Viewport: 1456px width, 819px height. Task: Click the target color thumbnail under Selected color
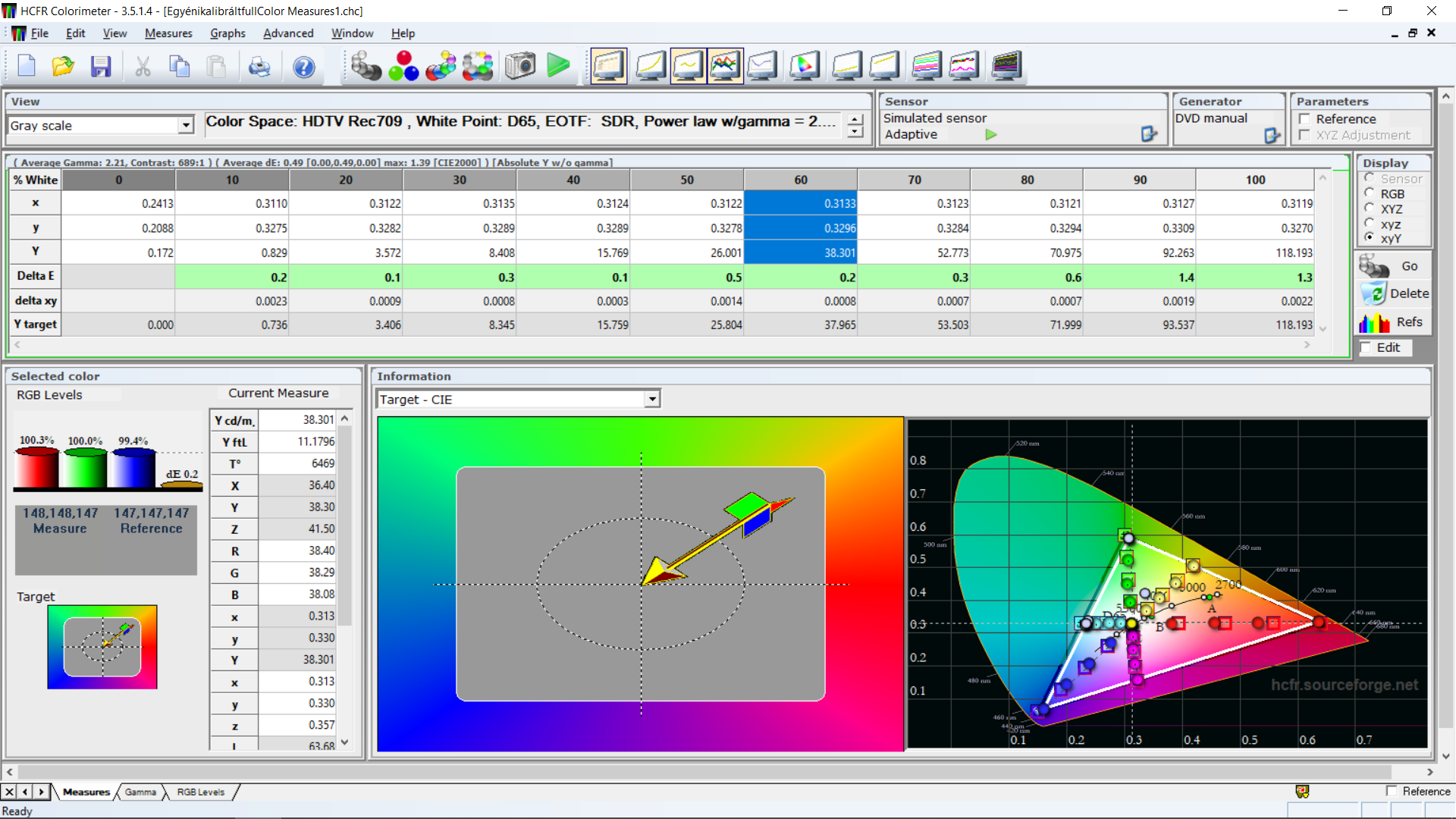pos(102,647)
